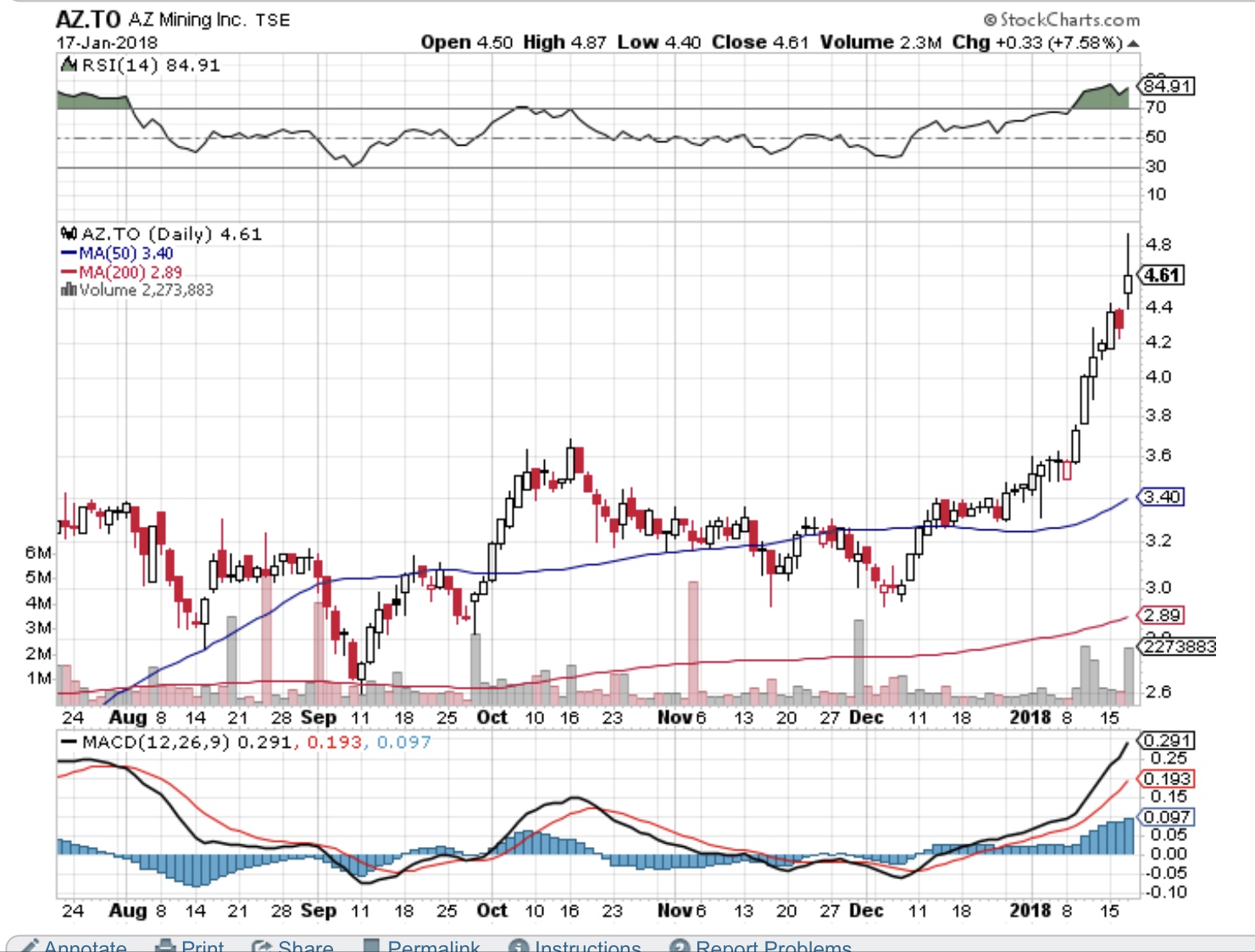Click the Report Problems question mark icon
The height and width of the screenshot is (952, 1255).
[679, 945]
